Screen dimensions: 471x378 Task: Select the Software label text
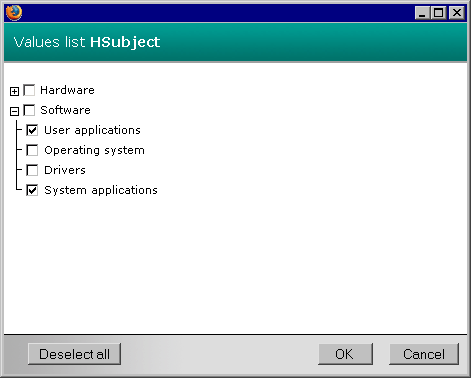click(x=65, y=110)
